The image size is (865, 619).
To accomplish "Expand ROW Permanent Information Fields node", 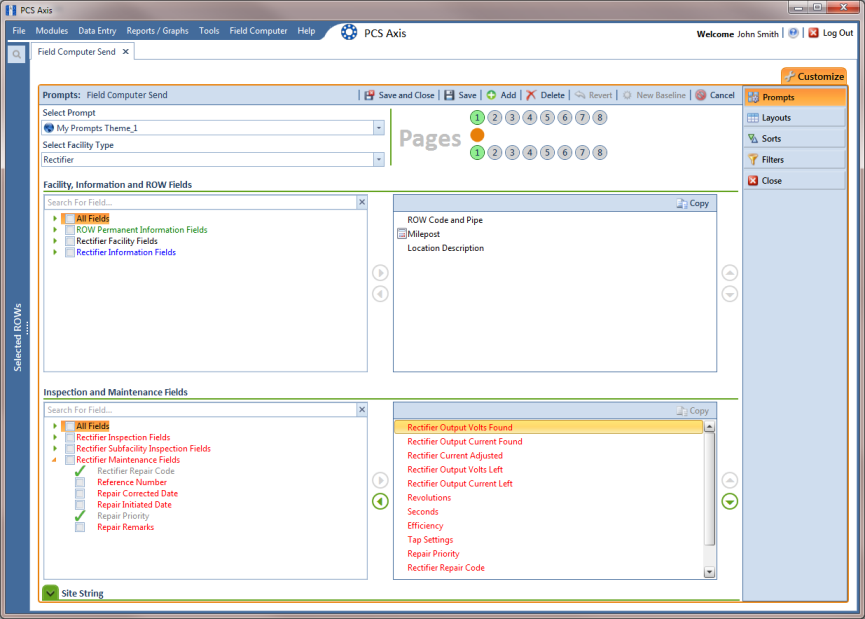I will [55, 230].
